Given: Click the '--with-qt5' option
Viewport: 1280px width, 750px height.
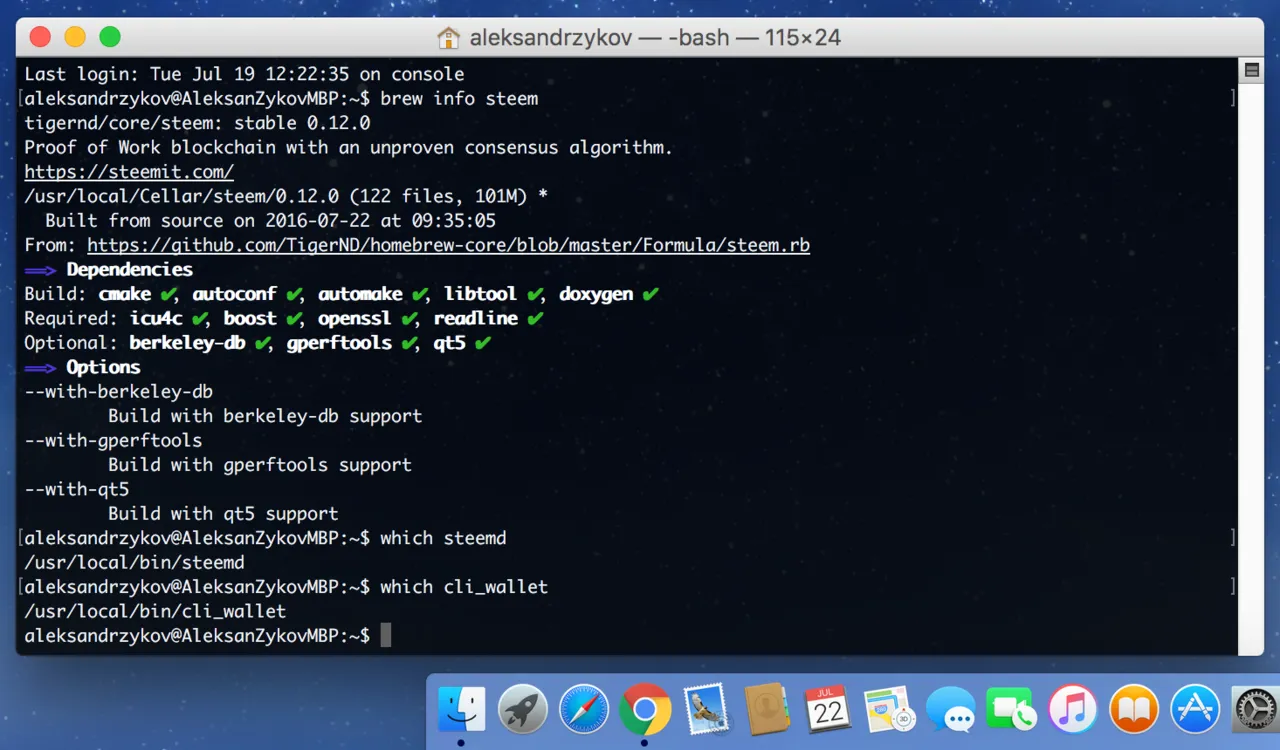Looking at the screenshot, I should [x=77, y=489].
